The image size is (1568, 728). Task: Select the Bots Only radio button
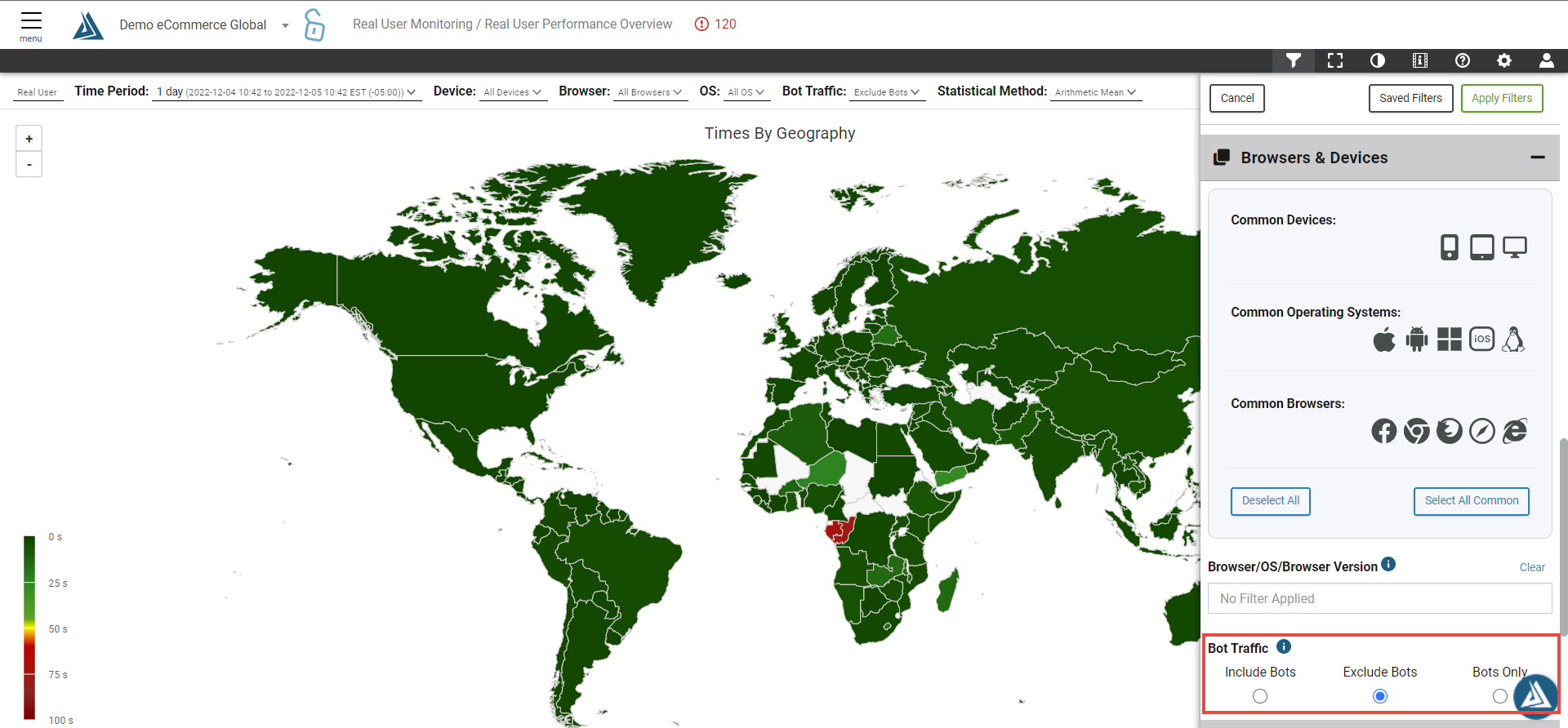tap(1500, 696)
